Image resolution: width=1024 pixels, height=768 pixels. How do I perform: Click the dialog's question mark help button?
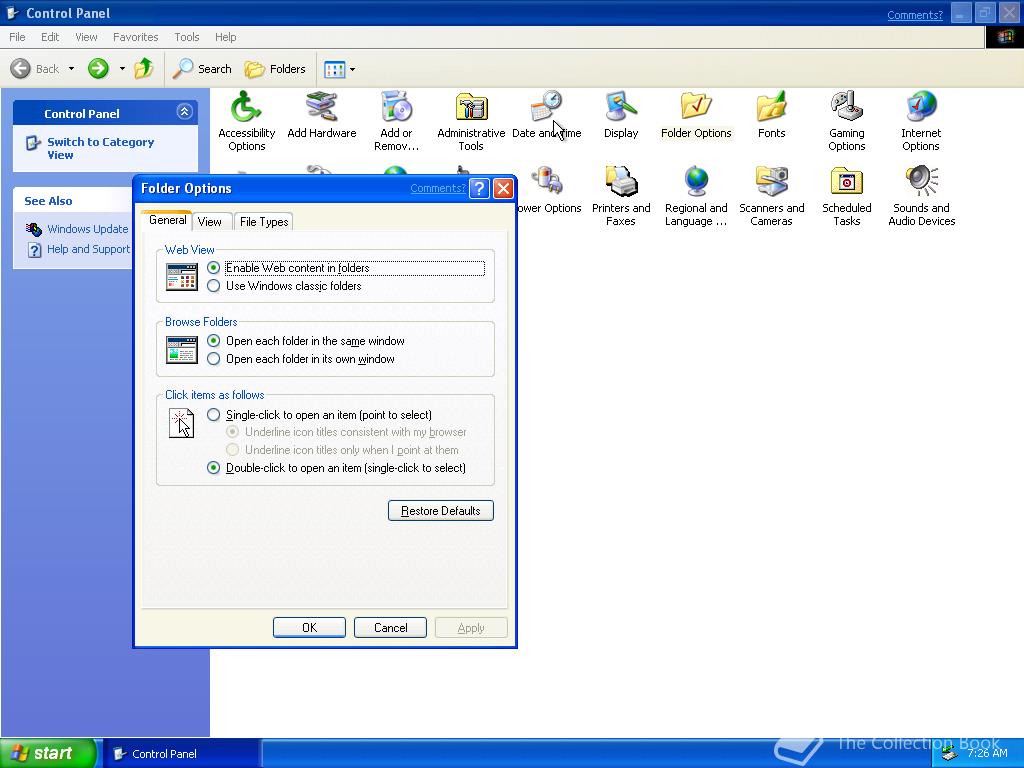tap(479, 189)
